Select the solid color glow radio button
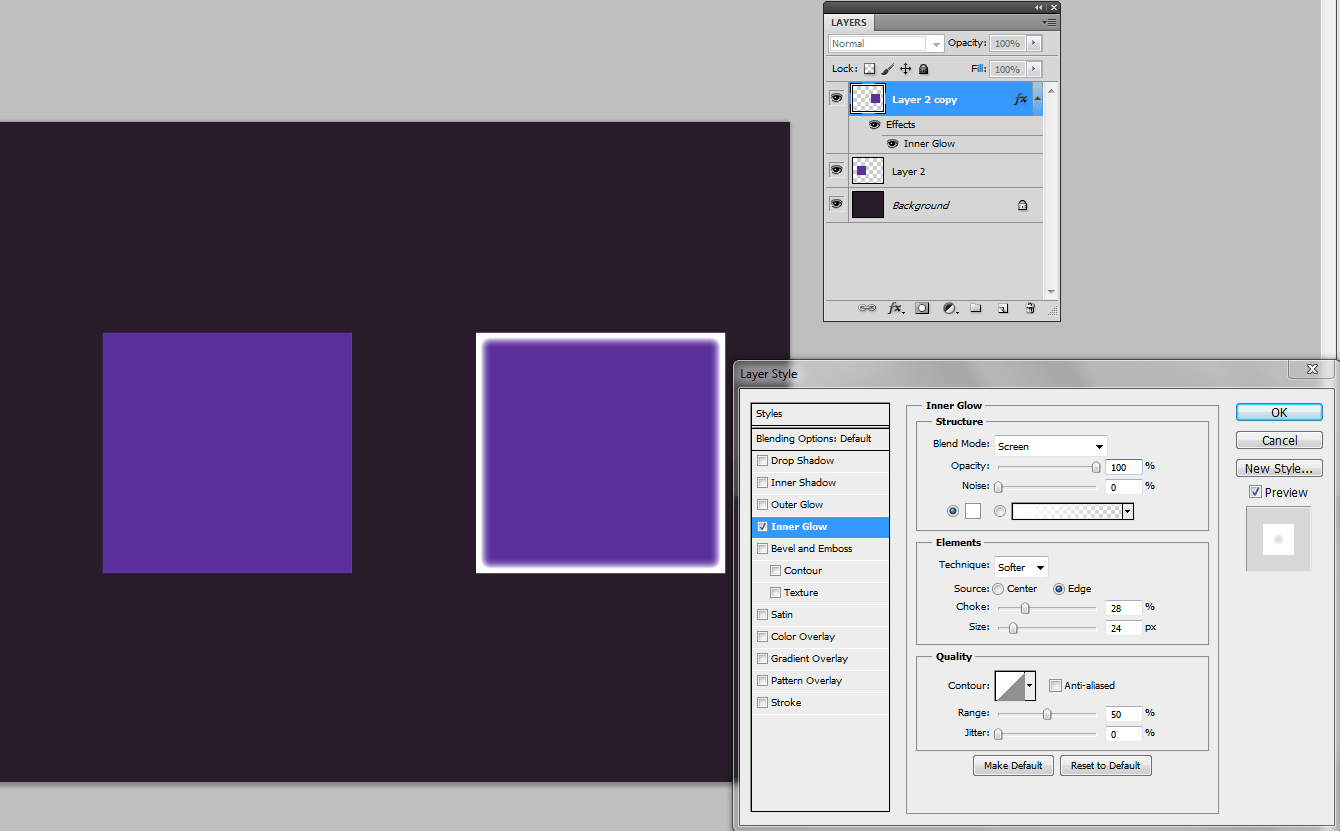The width and height of the screenshot is (1340, 831). click(x=954, y=511)
